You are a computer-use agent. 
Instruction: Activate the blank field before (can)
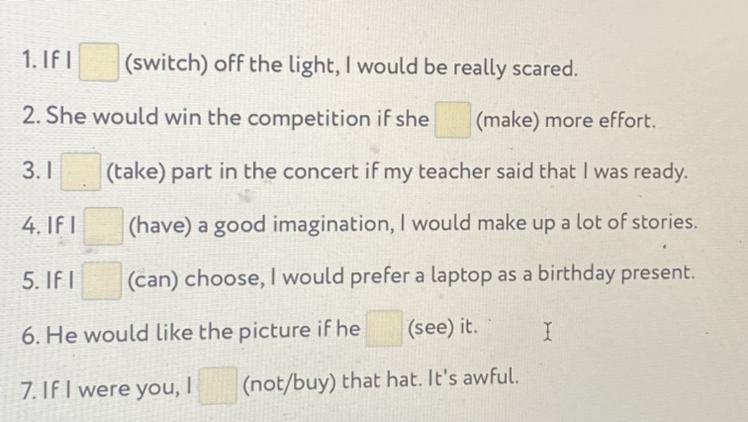pyautogui.click(x=102, y=280)
